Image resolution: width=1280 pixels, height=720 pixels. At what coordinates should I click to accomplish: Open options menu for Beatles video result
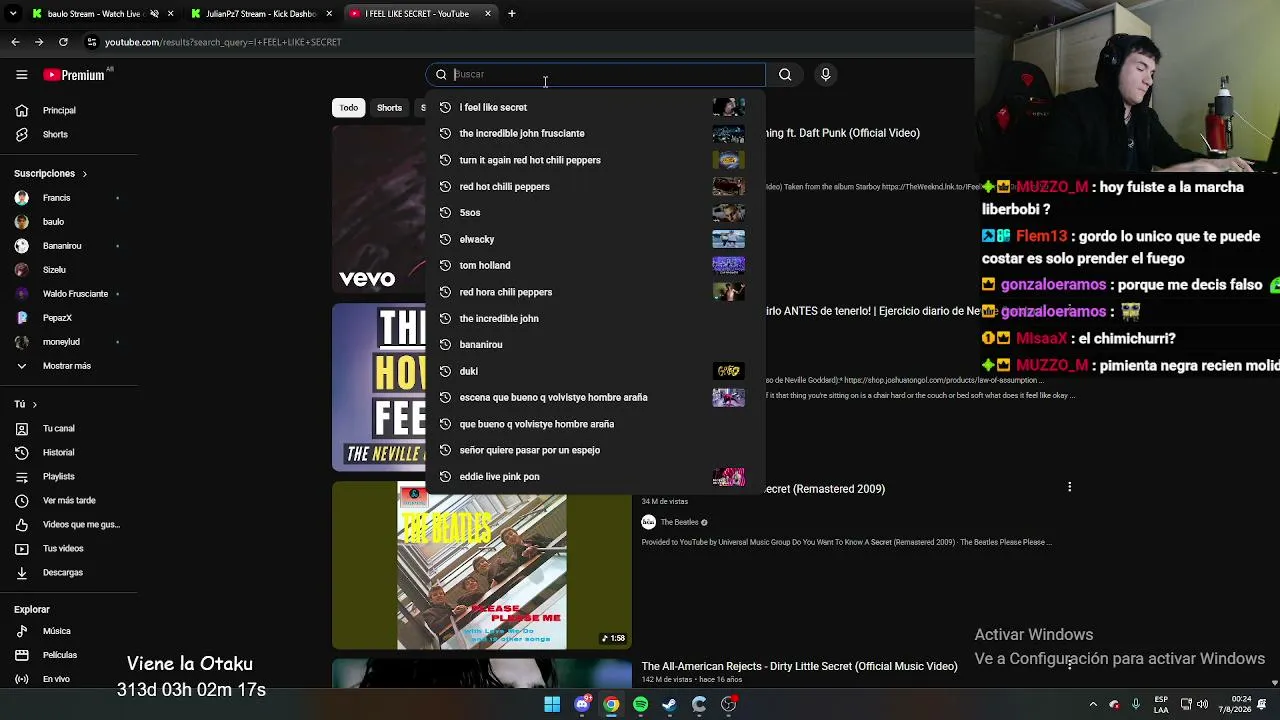(x=1070, y=487)
